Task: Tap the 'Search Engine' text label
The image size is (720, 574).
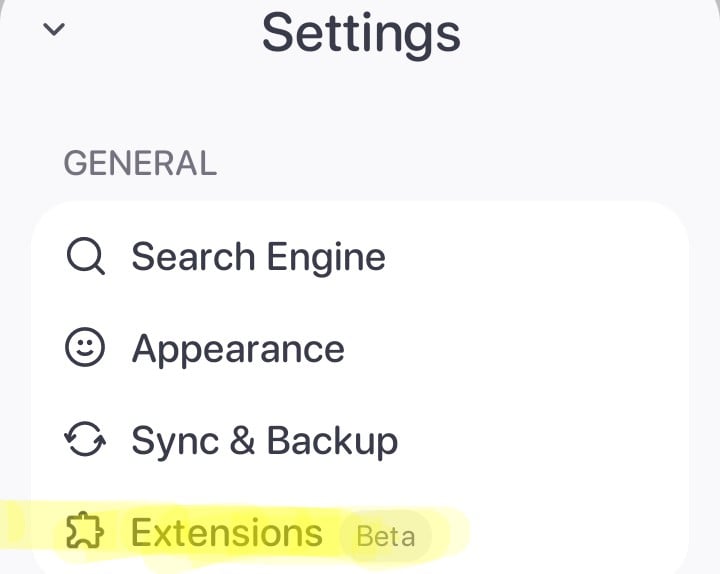Action: [x=258, y=257]
